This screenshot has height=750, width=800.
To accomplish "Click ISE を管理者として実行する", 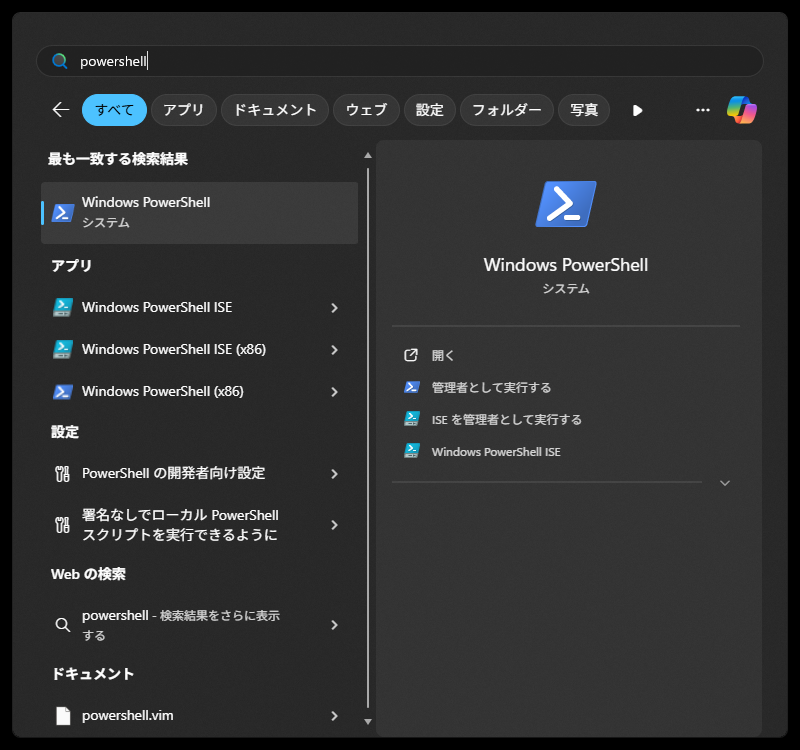I will point(507,419).
